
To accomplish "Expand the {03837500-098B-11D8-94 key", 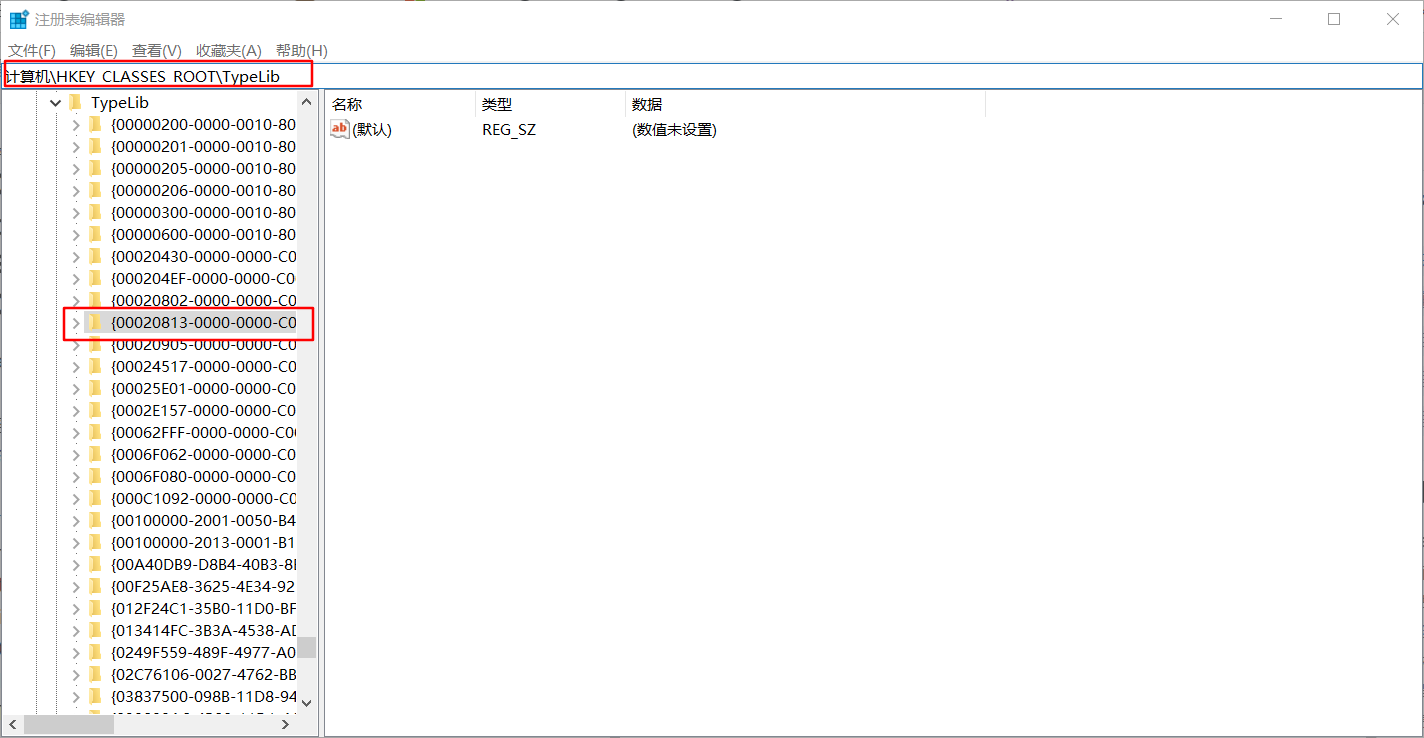I will (76, 696).
